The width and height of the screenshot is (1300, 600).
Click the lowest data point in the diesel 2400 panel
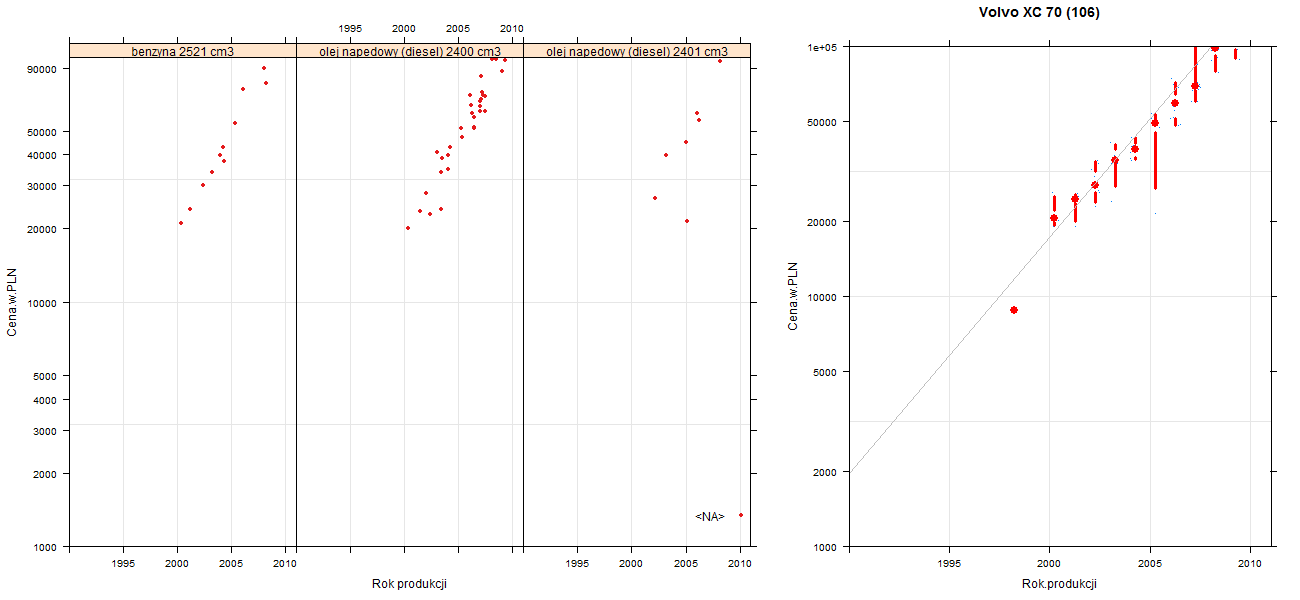coord(408,228)
